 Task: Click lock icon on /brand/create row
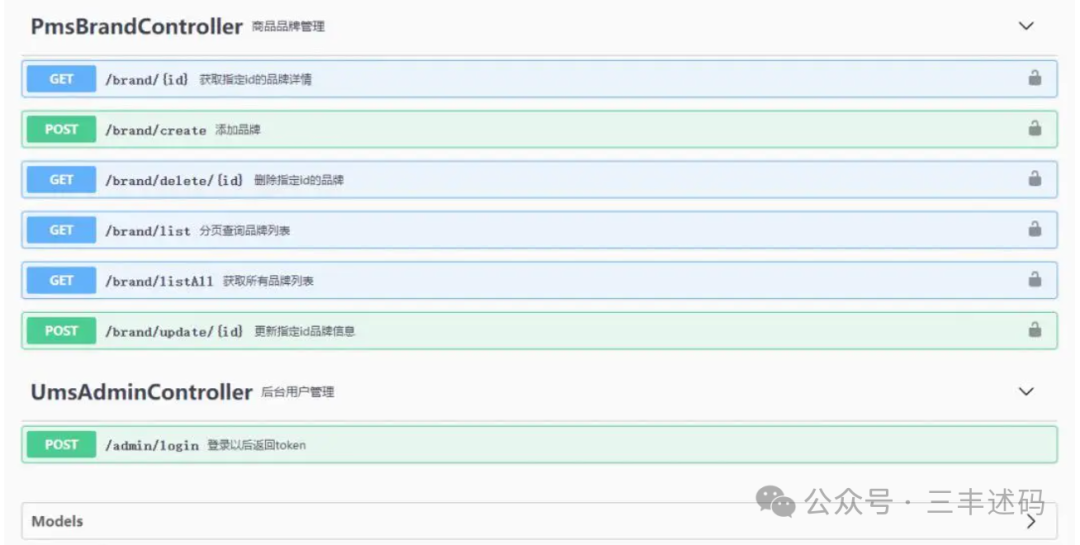pos(1035,128)
